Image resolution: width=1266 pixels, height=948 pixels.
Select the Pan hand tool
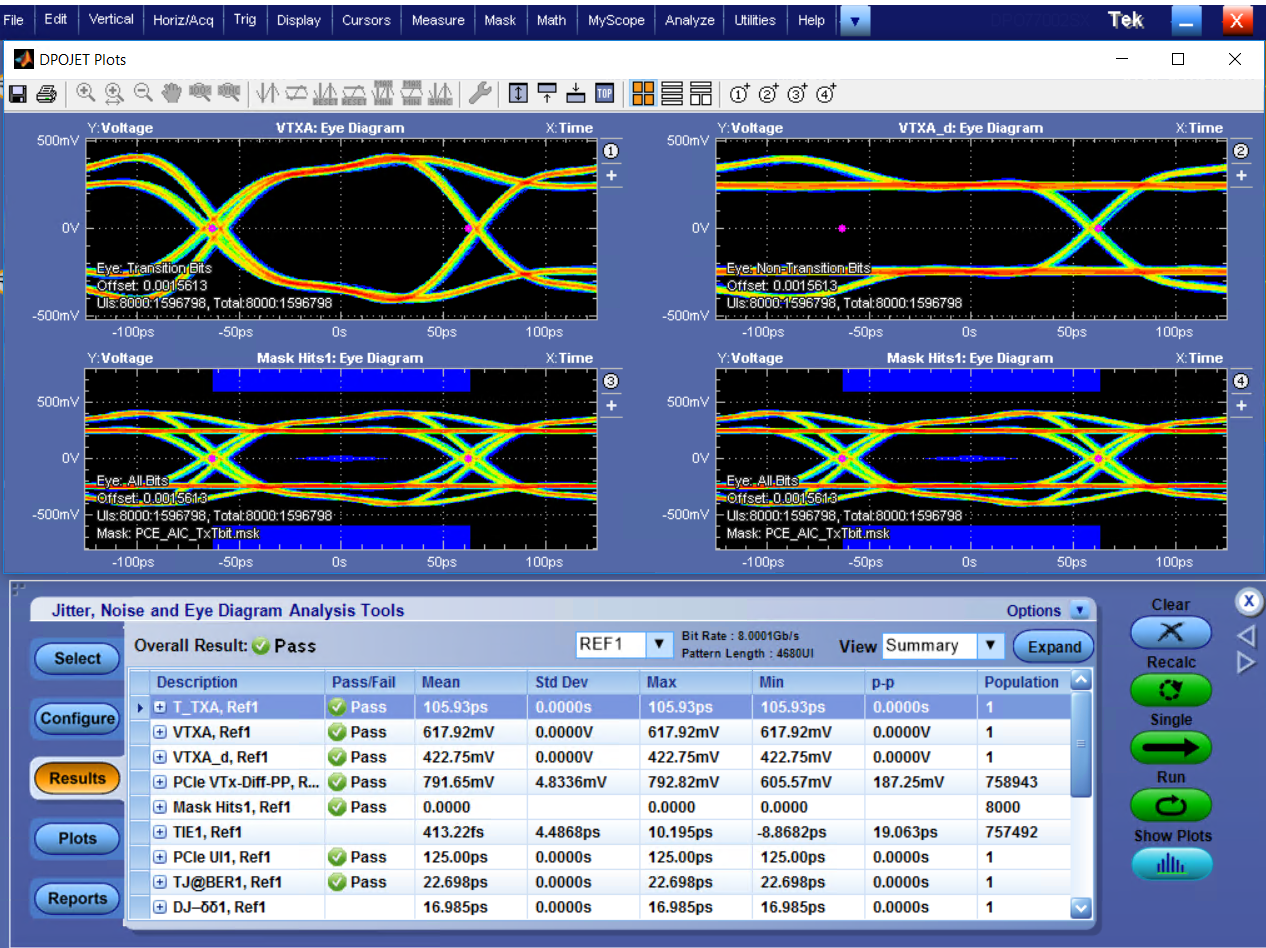(x=171, y=93)
